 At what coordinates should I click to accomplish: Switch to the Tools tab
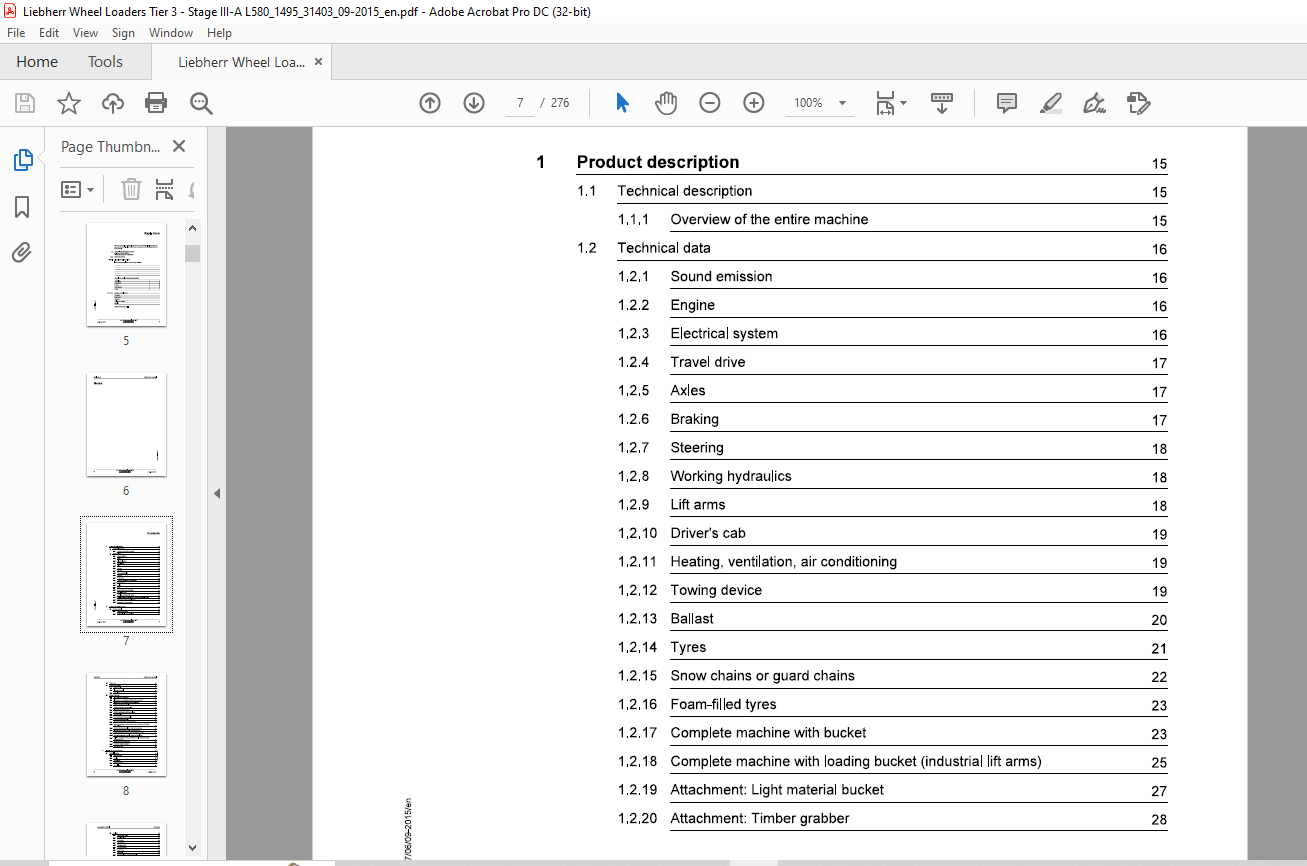105,62
